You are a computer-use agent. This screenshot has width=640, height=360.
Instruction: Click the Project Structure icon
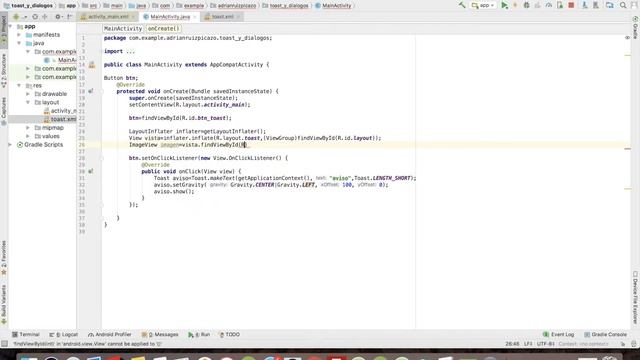click(609, 5)
